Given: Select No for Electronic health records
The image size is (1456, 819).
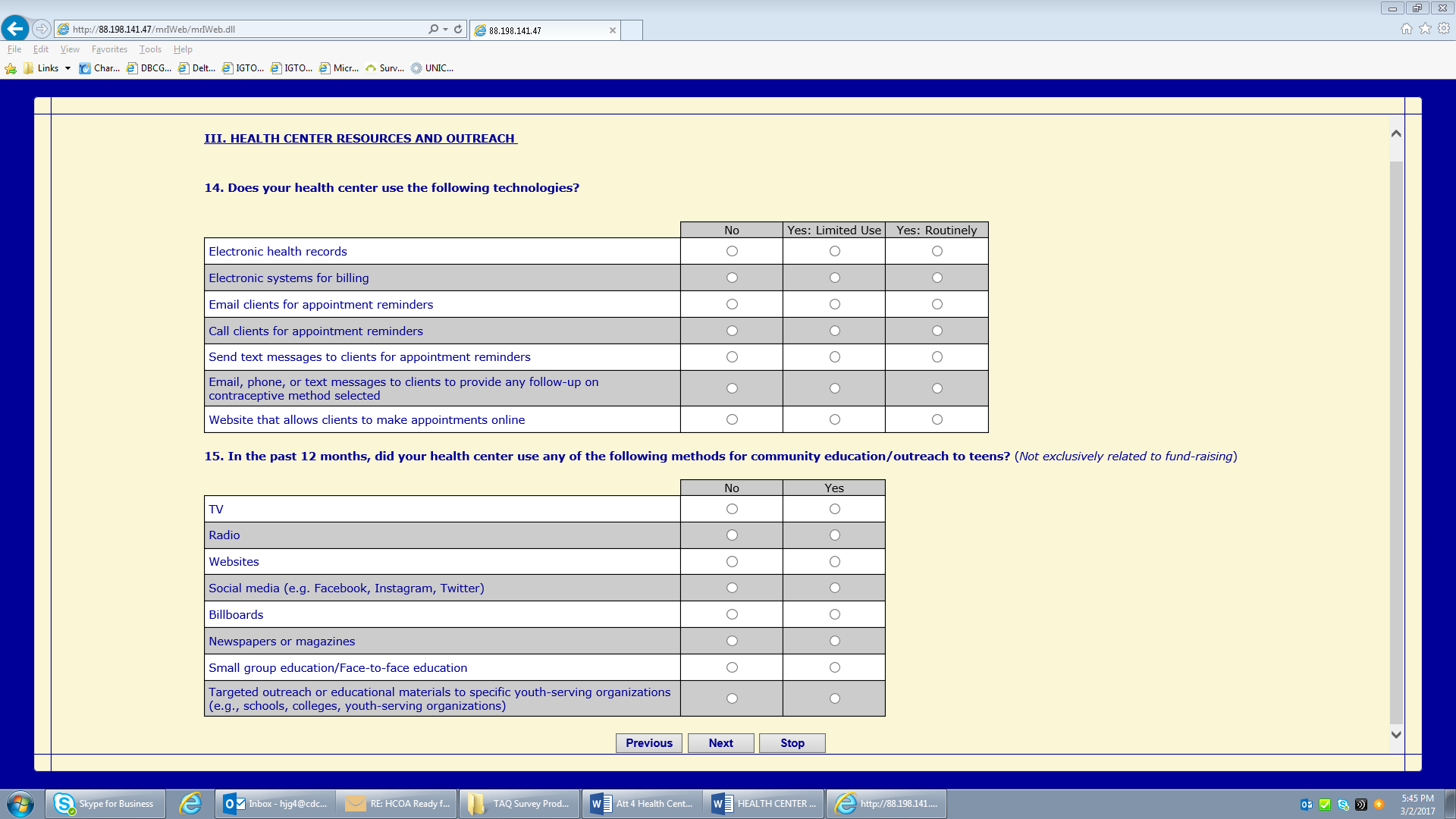Looking at the screenshot, I should [x=732, y=251].
